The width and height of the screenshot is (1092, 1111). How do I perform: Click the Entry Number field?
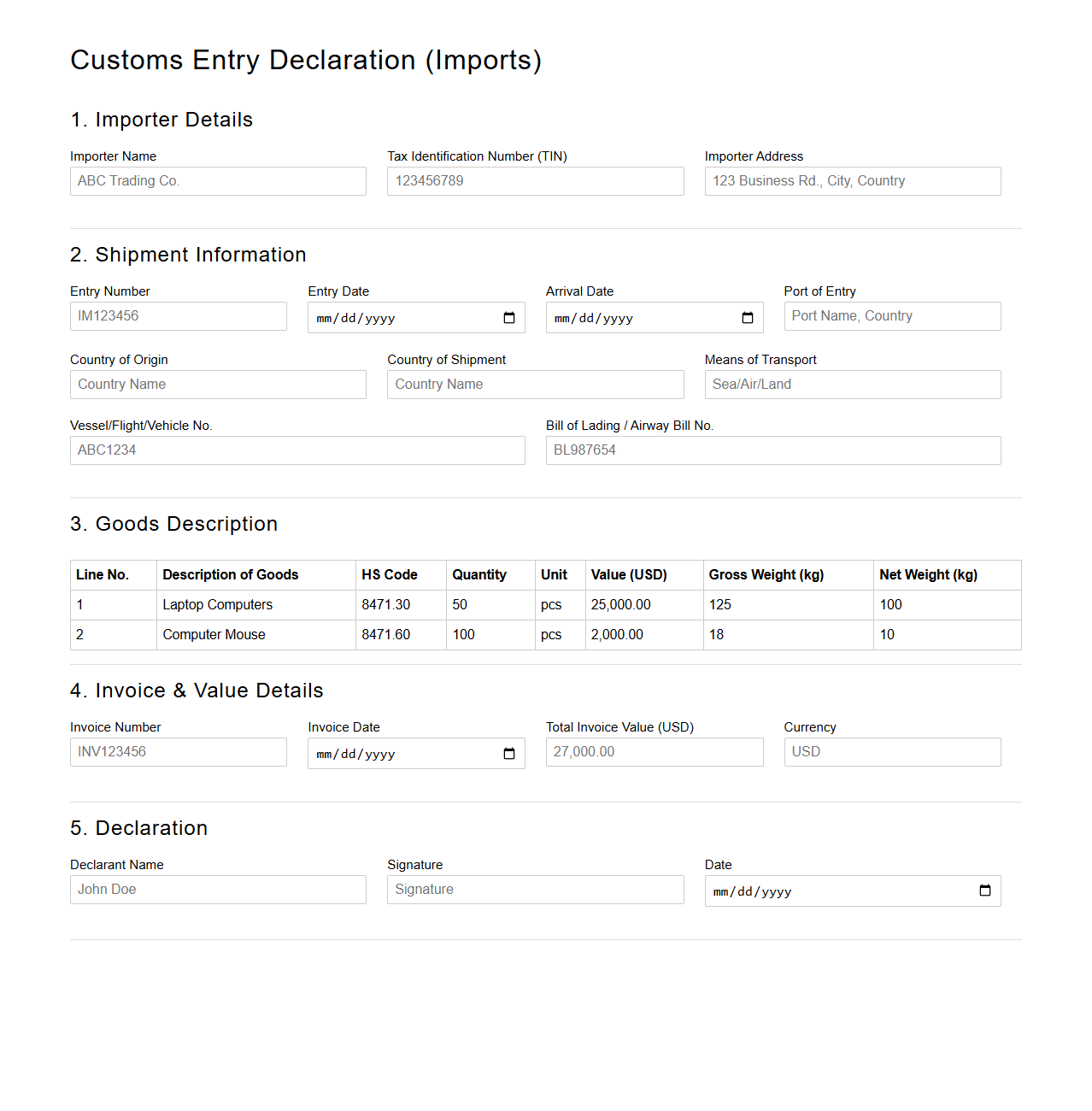178,315
